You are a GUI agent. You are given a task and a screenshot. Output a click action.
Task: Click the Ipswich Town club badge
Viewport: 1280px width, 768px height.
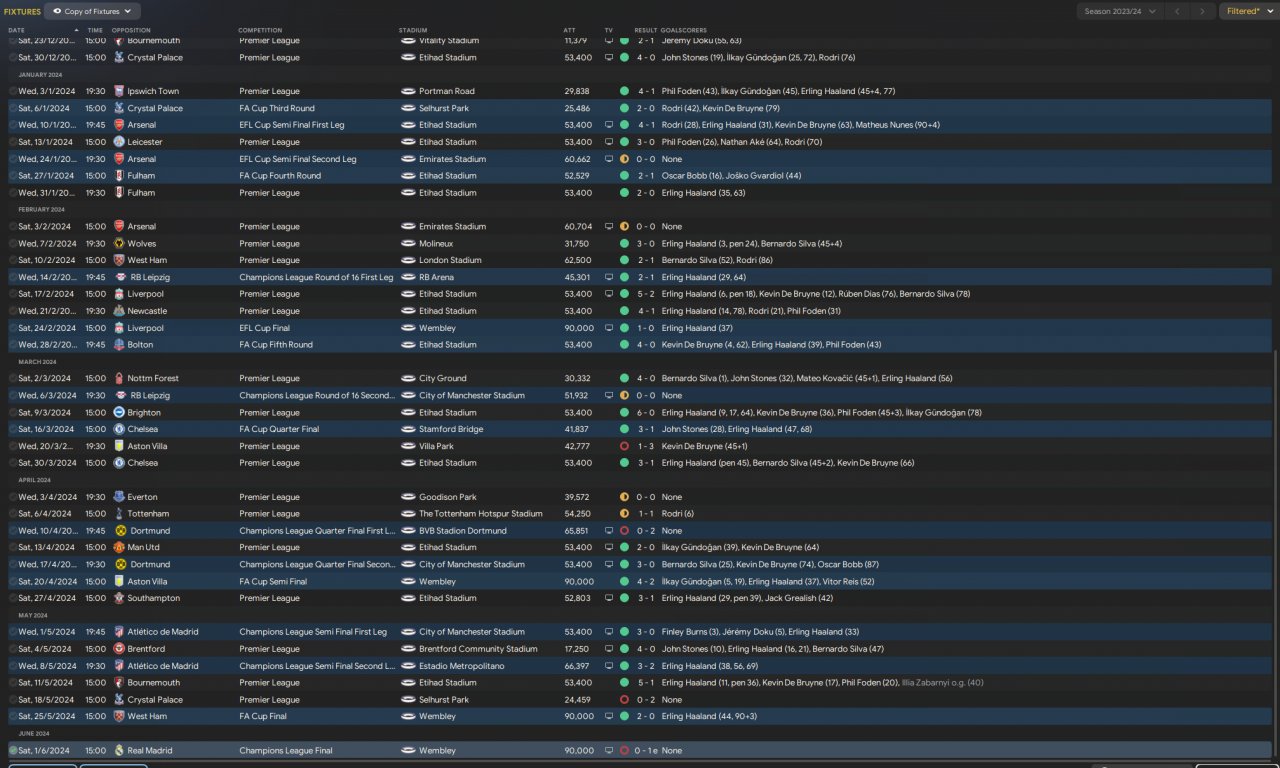119,91
